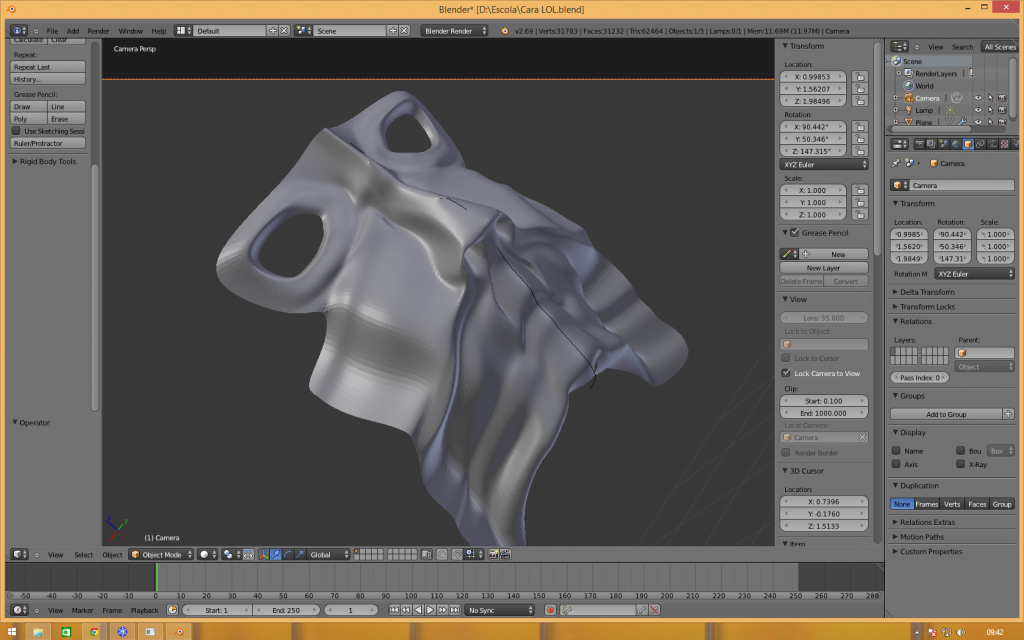Hide Camera using its eye icon
The width and height of the screenshot is (1024, 640).
tap(978, 98)
